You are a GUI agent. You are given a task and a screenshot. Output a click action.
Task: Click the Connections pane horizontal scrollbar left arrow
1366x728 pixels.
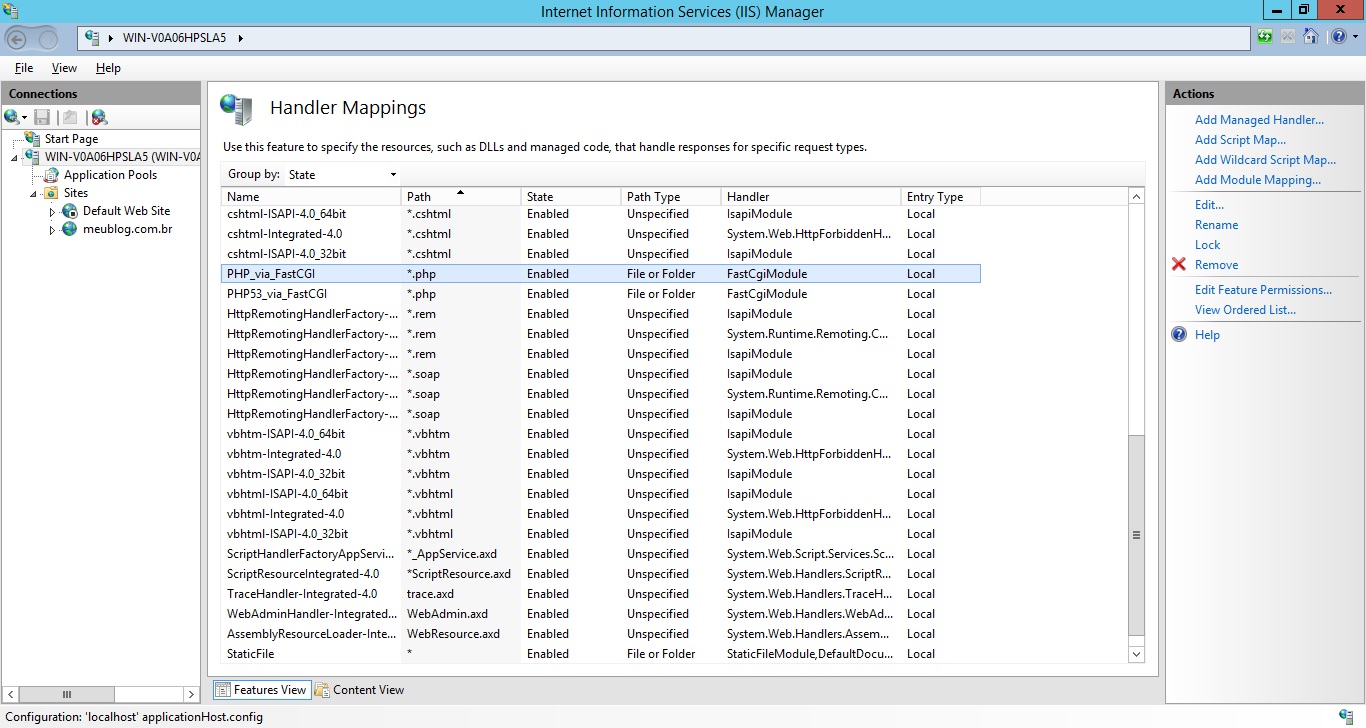[12, 694]
